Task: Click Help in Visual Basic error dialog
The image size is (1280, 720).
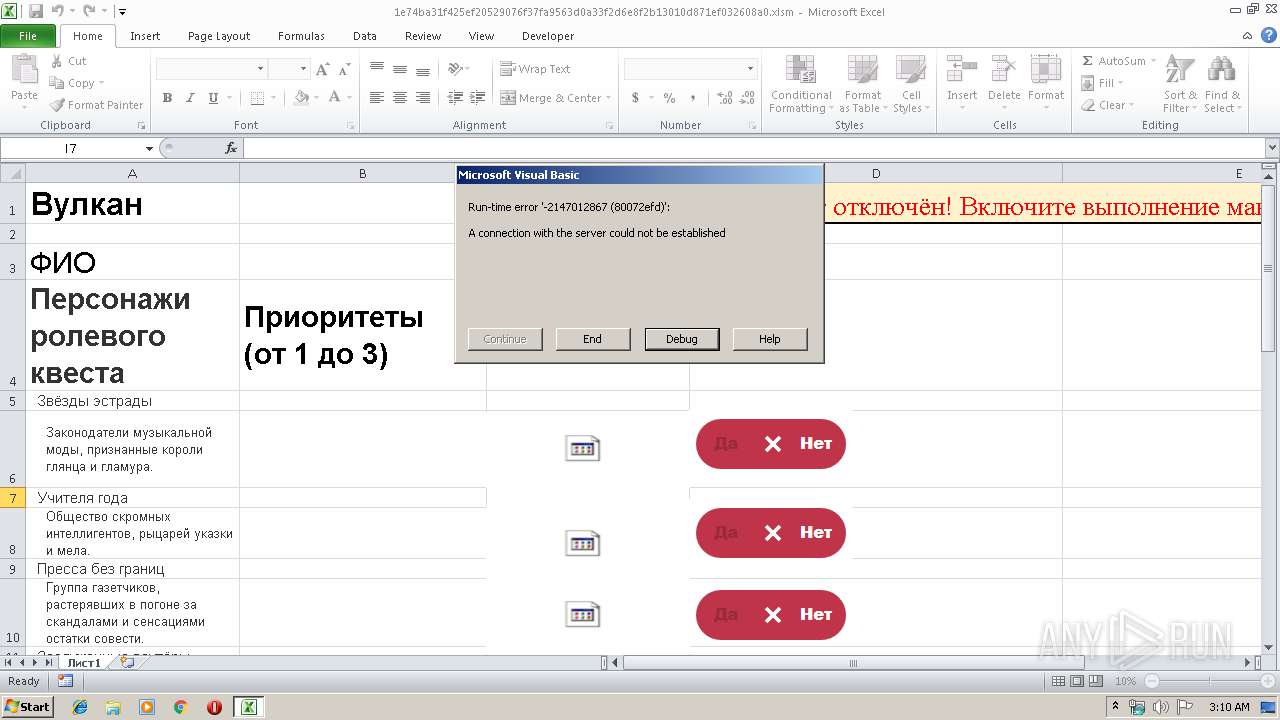Action: click(x=770, y=339)
